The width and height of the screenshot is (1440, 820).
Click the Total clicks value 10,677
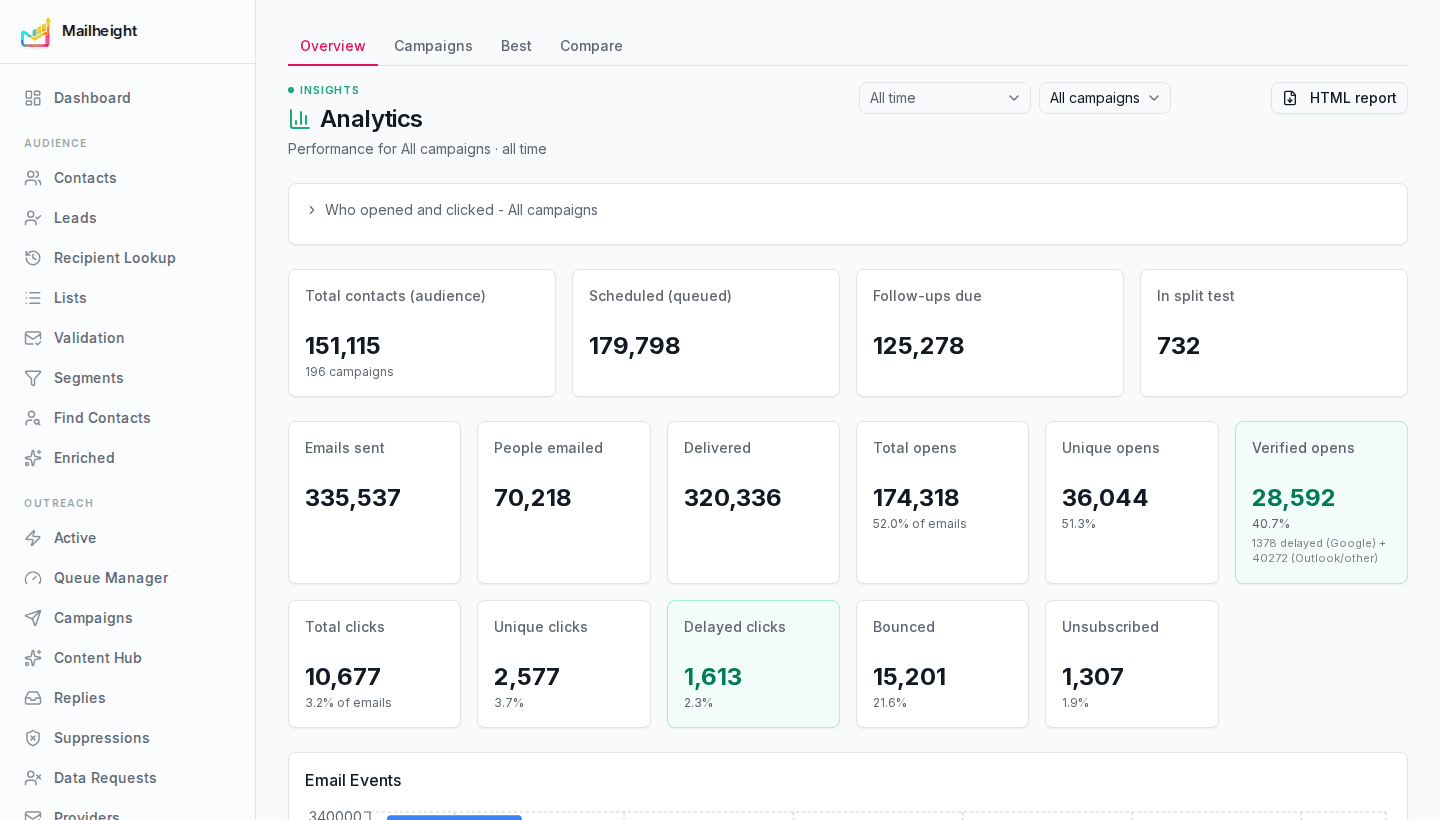343,677
